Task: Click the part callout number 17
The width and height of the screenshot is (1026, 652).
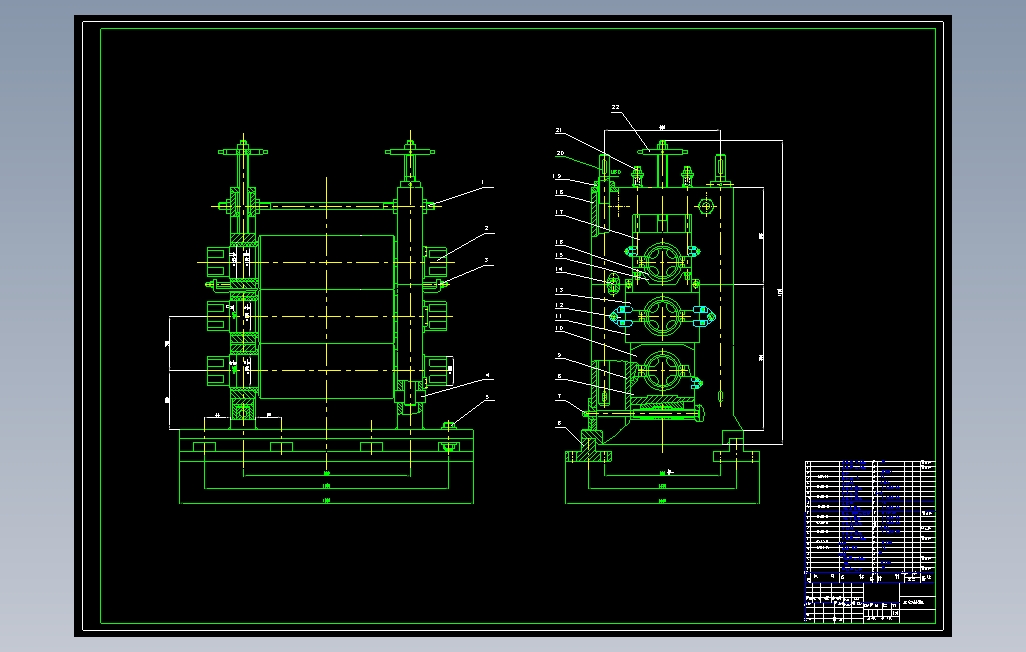Action: tap(559, 212)
